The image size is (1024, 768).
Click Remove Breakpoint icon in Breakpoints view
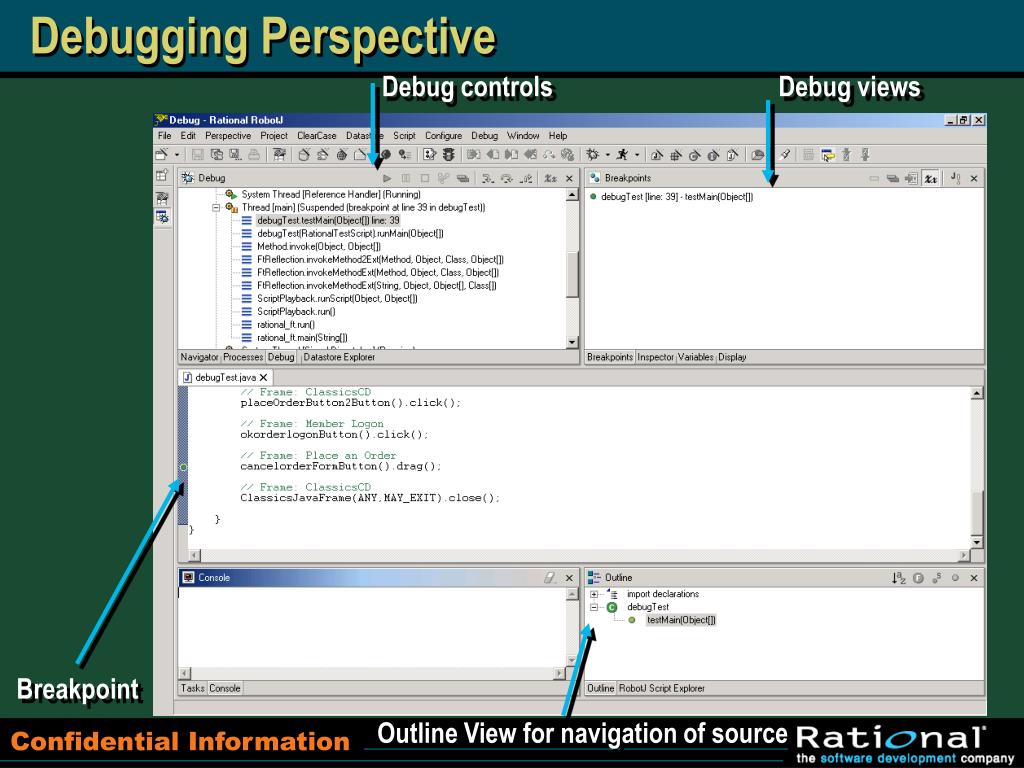[x=874, y=178]
